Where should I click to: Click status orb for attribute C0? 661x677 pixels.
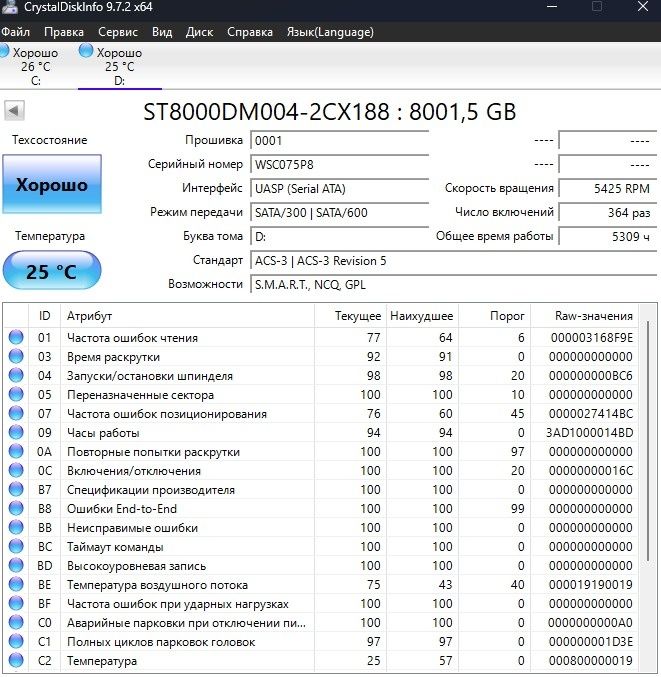pos(16,622)
